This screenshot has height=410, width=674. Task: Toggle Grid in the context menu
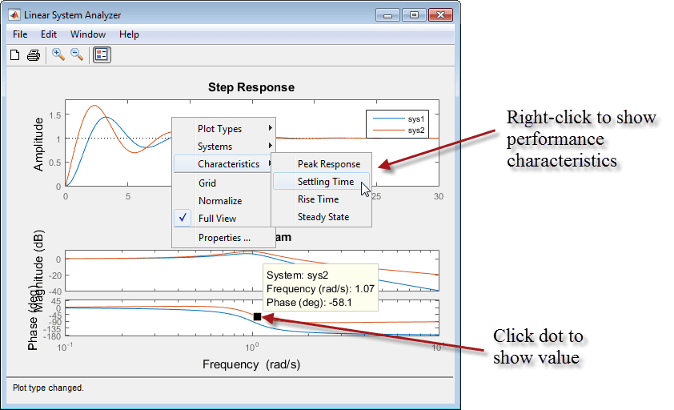[x=223, y=183]
